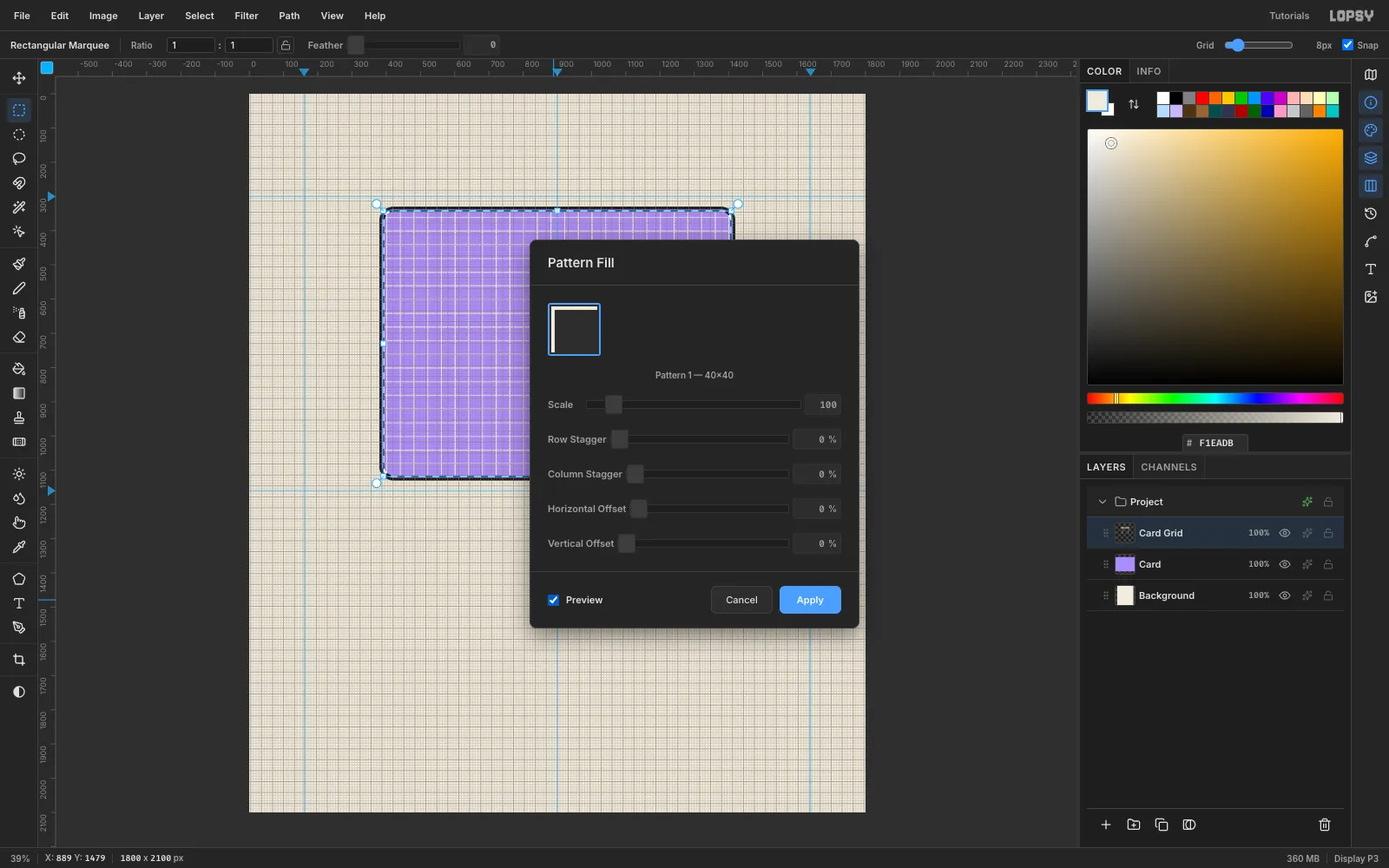Hide the Background layer
The width and height of the screenshot is (1389, 868).
[1285, 595]
